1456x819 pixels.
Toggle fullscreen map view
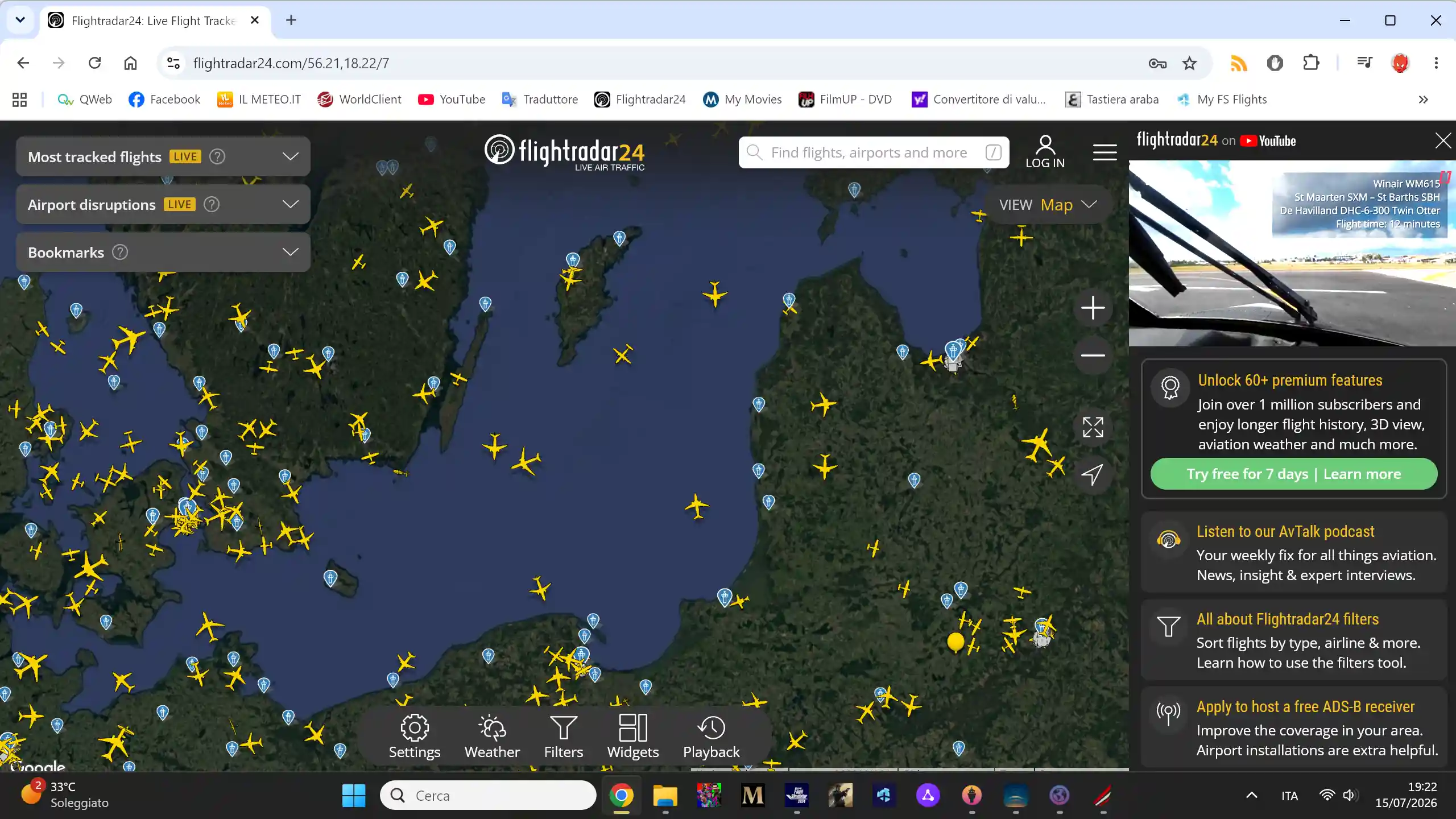tap(1093, 427)
